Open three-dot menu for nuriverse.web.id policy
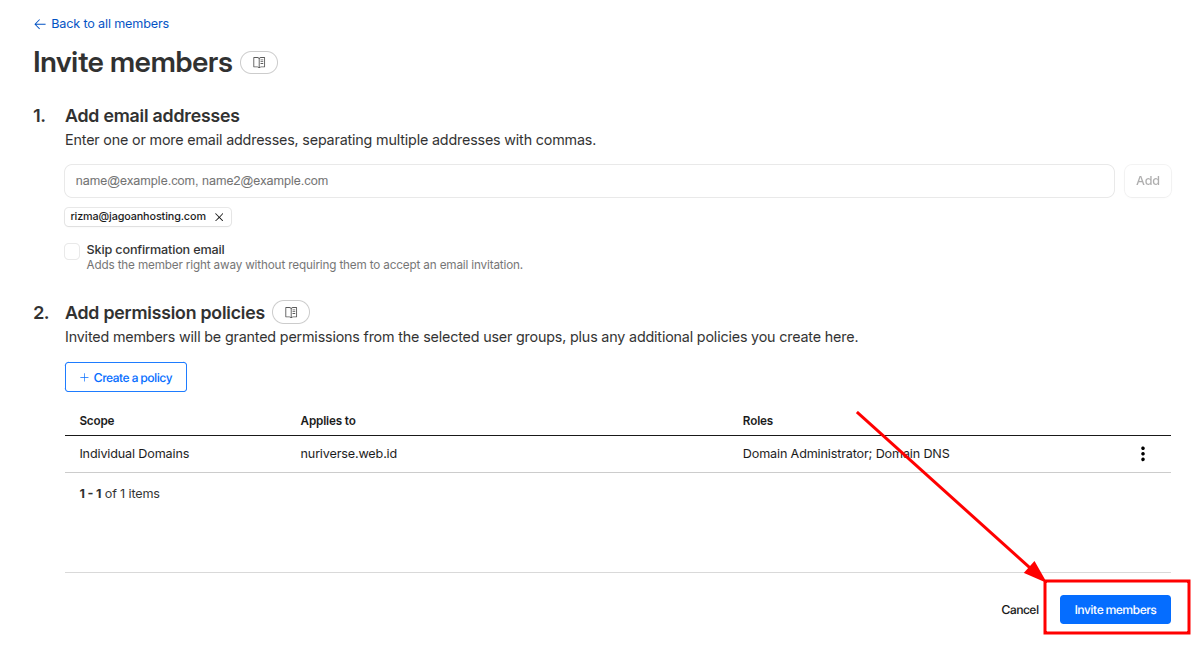 pos(1142,454)
